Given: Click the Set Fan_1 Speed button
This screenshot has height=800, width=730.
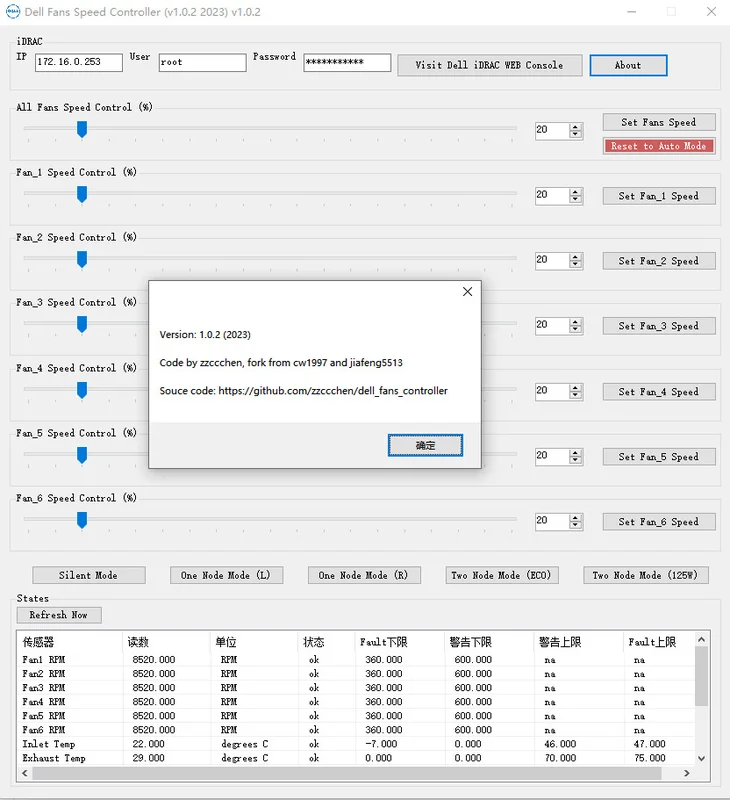Looking at the screenshot, I should click(659, 196).
